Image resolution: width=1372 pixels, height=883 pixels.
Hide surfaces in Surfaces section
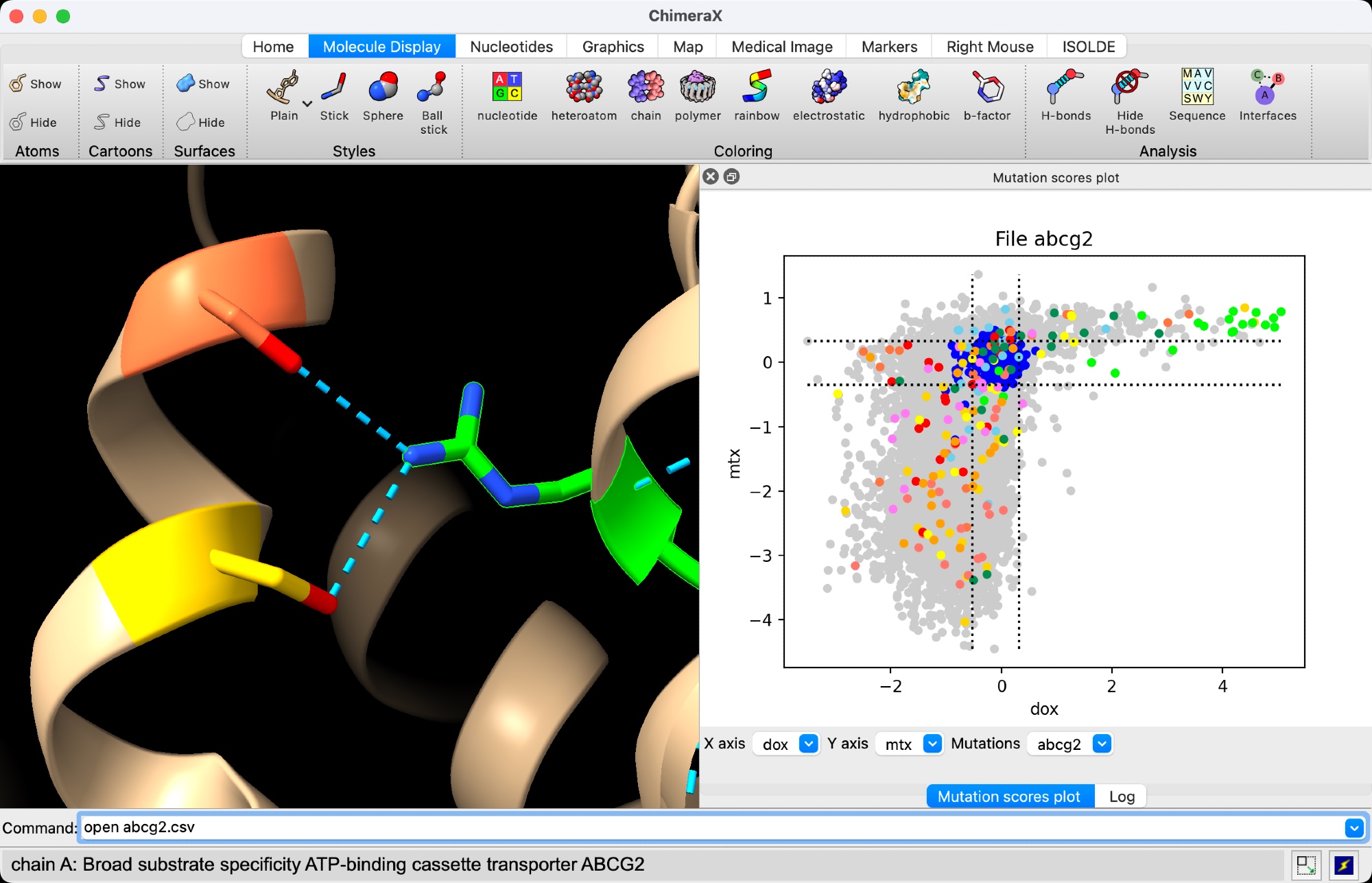point(201,122)
